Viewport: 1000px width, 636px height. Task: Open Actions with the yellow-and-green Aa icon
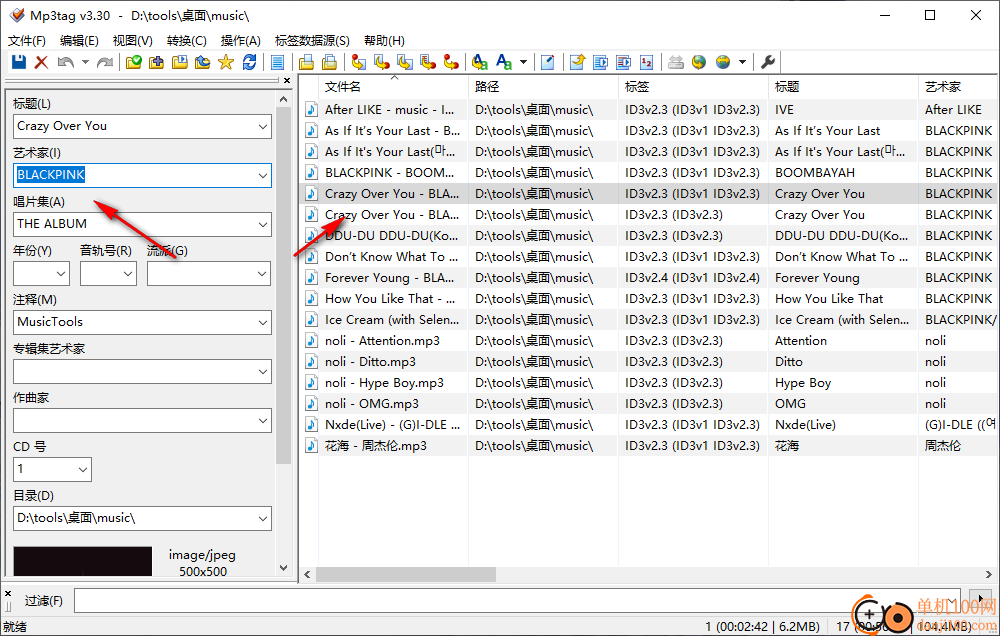click(480, 62)
